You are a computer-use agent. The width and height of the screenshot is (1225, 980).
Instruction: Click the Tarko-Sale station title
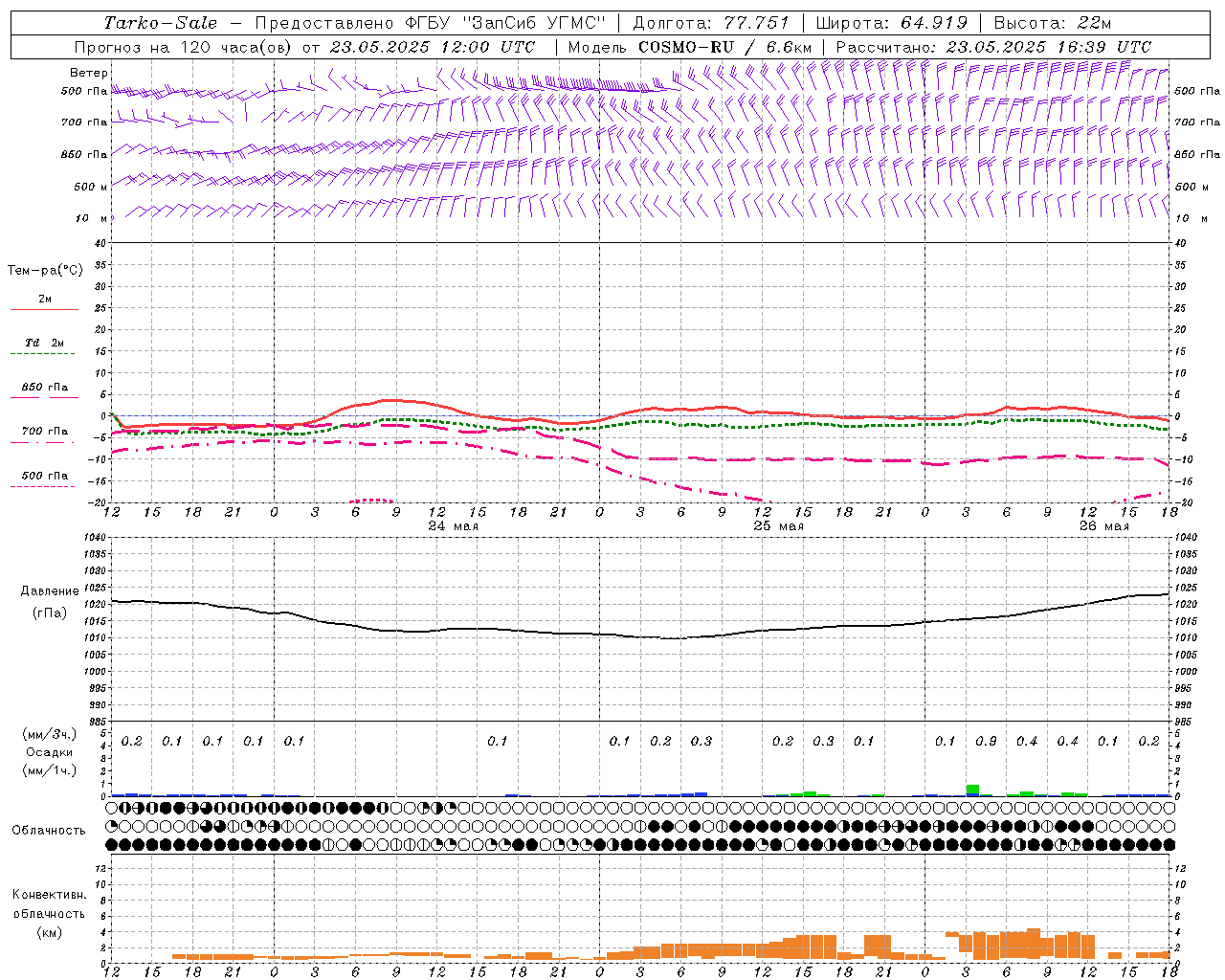tap(161, 23)
